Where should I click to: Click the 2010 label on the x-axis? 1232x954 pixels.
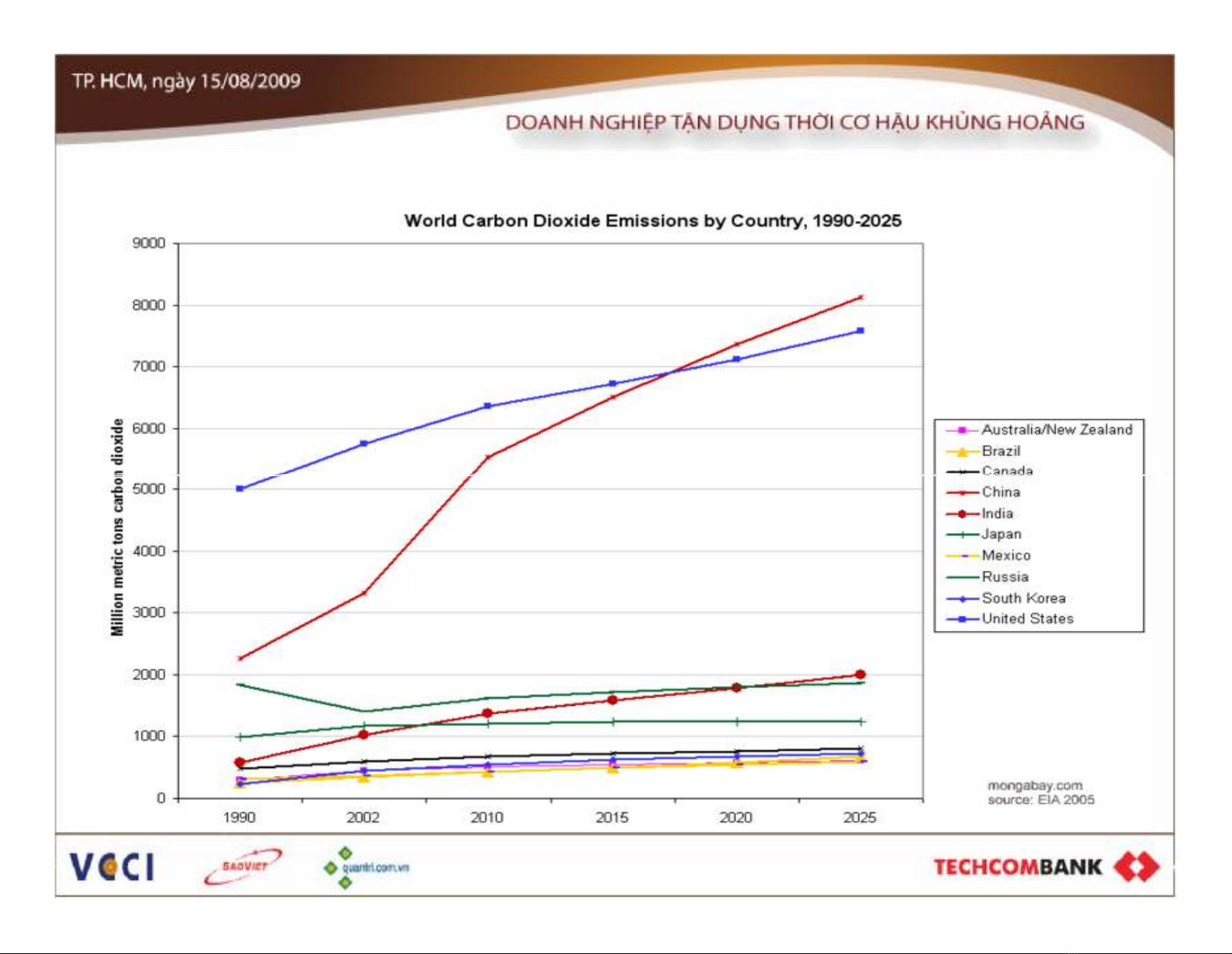pos(487,818)
